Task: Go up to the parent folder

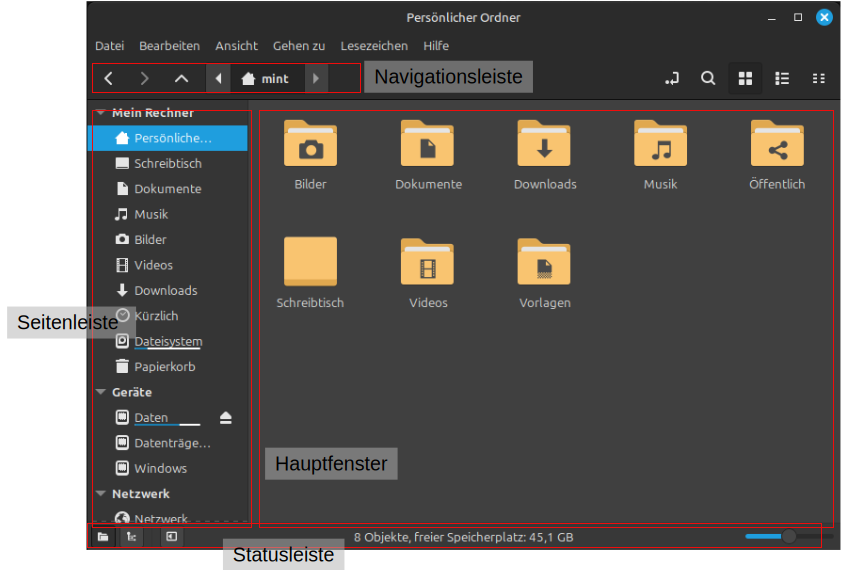Action: (181, 78)
